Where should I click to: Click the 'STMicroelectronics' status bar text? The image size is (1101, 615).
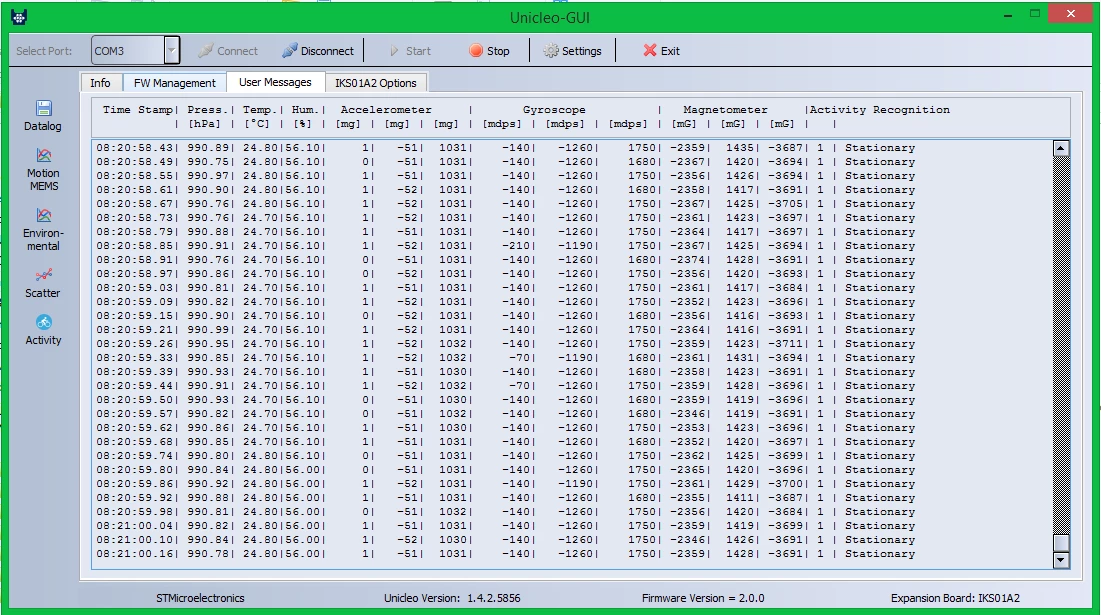click(200, 598)
